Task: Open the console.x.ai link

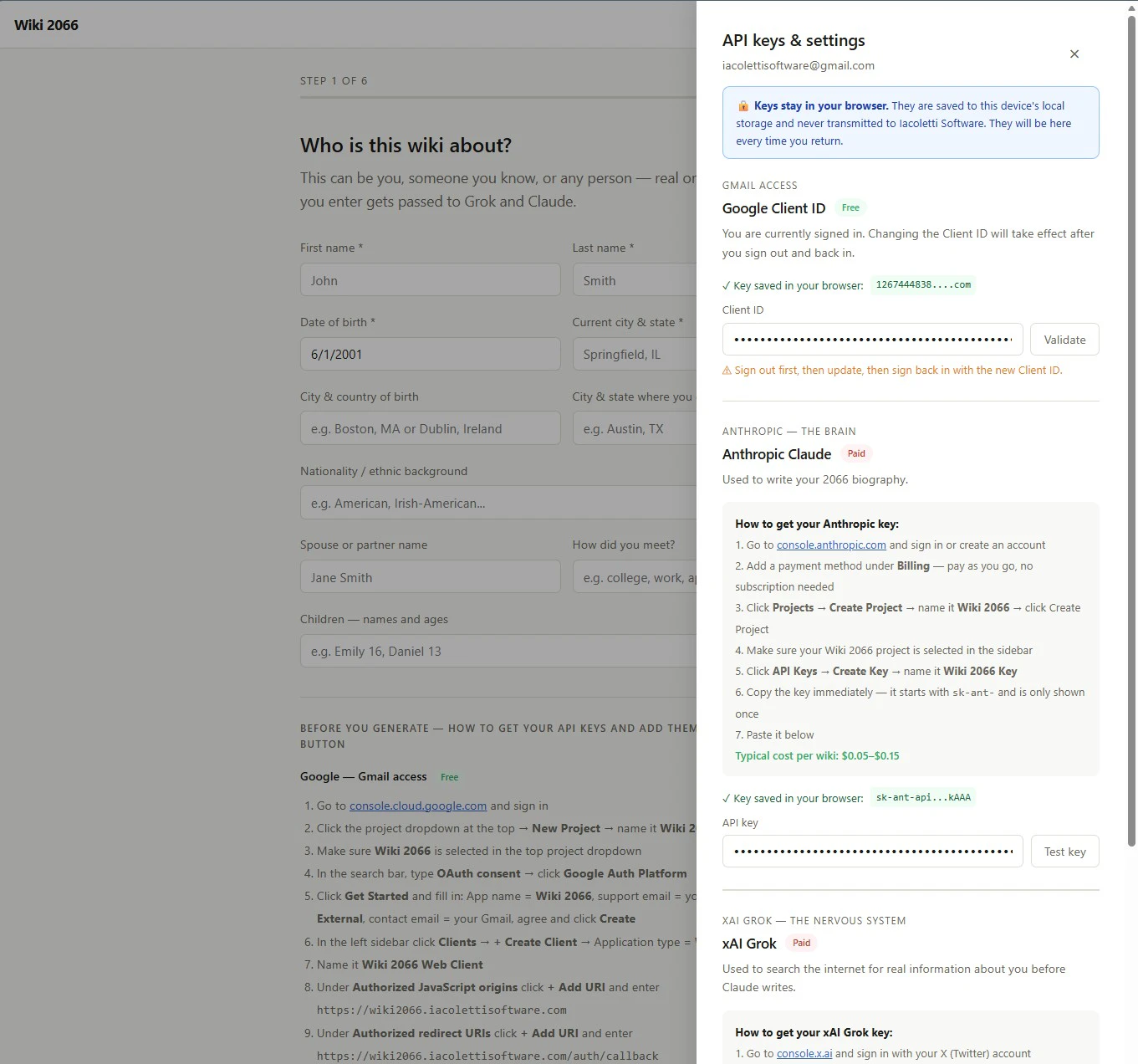Action: click(804, 1053)
